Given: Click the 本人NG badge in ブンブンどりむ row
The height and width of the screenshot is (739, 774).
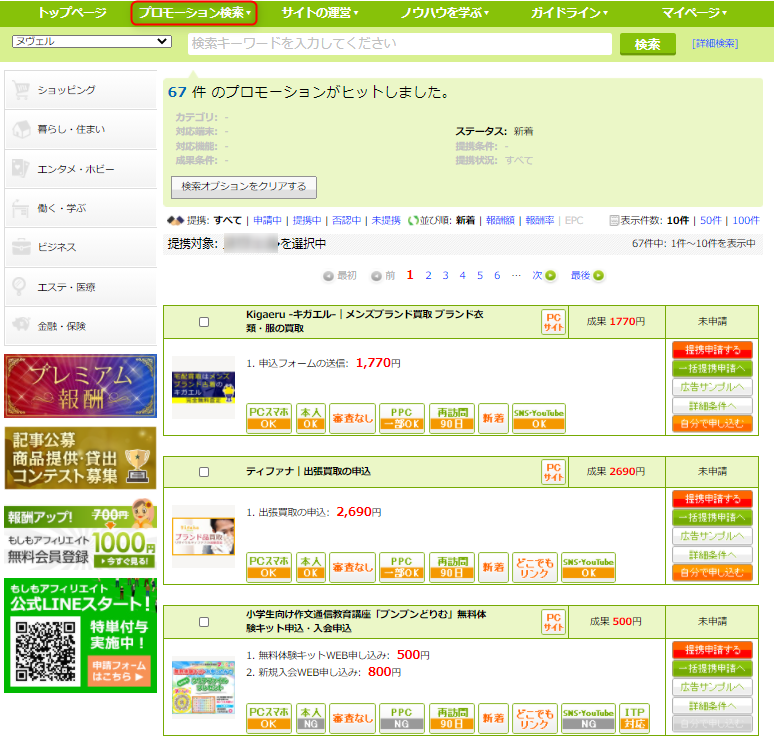Looking at the screenshot, I should pos(310,718).
